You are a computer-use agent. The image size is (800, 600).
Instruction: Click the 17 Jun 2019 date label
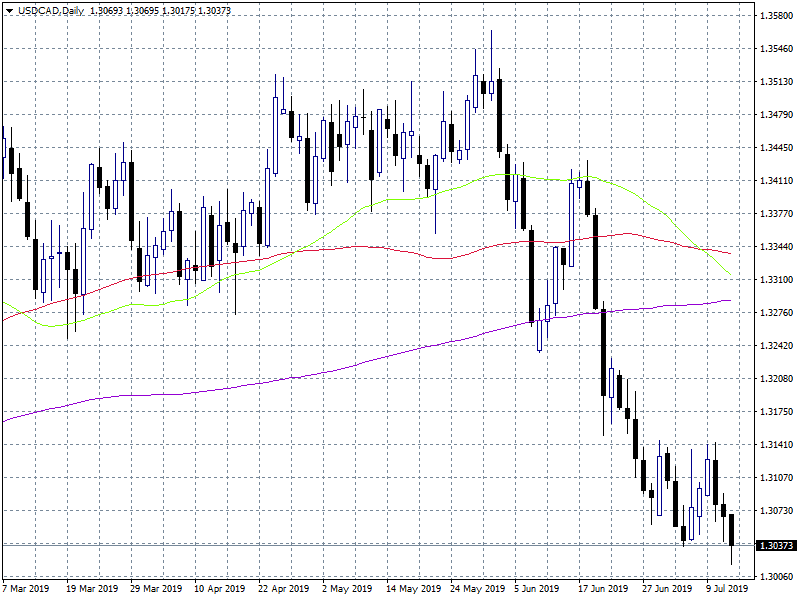pyautogui.click(x=604, y=589)
